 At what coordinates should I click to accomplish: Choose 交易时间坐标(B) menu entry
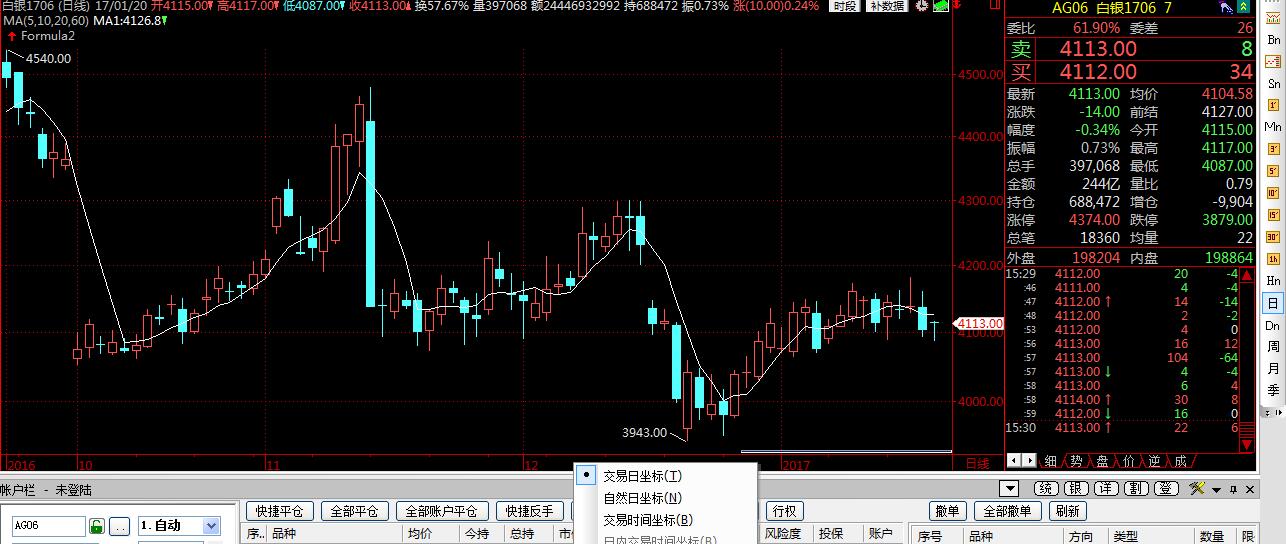(x=665, y=520)
